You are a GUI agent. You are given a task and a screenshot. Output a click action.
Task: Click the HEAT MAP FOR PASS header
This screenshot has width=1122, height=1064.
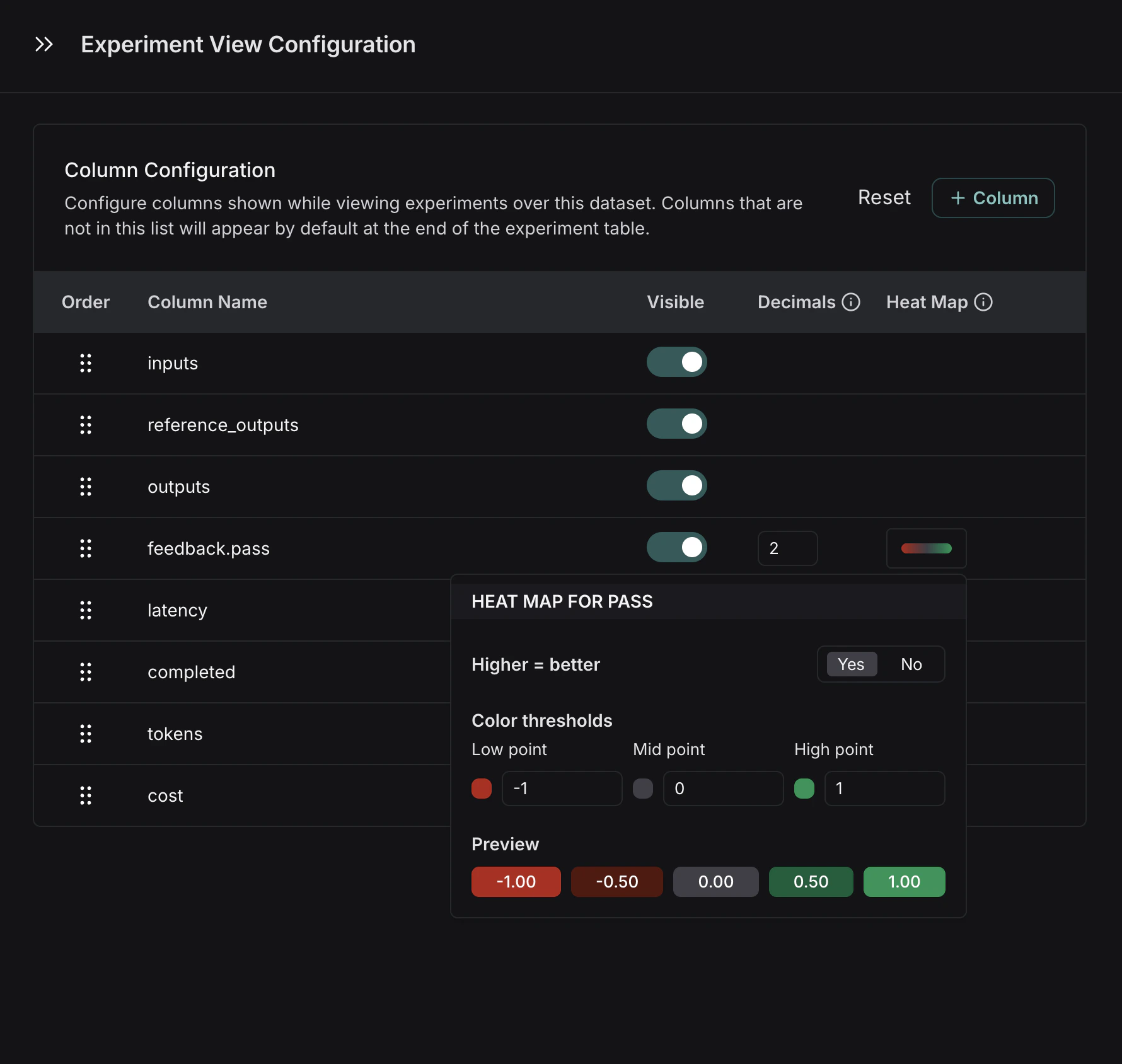[562, 601]
